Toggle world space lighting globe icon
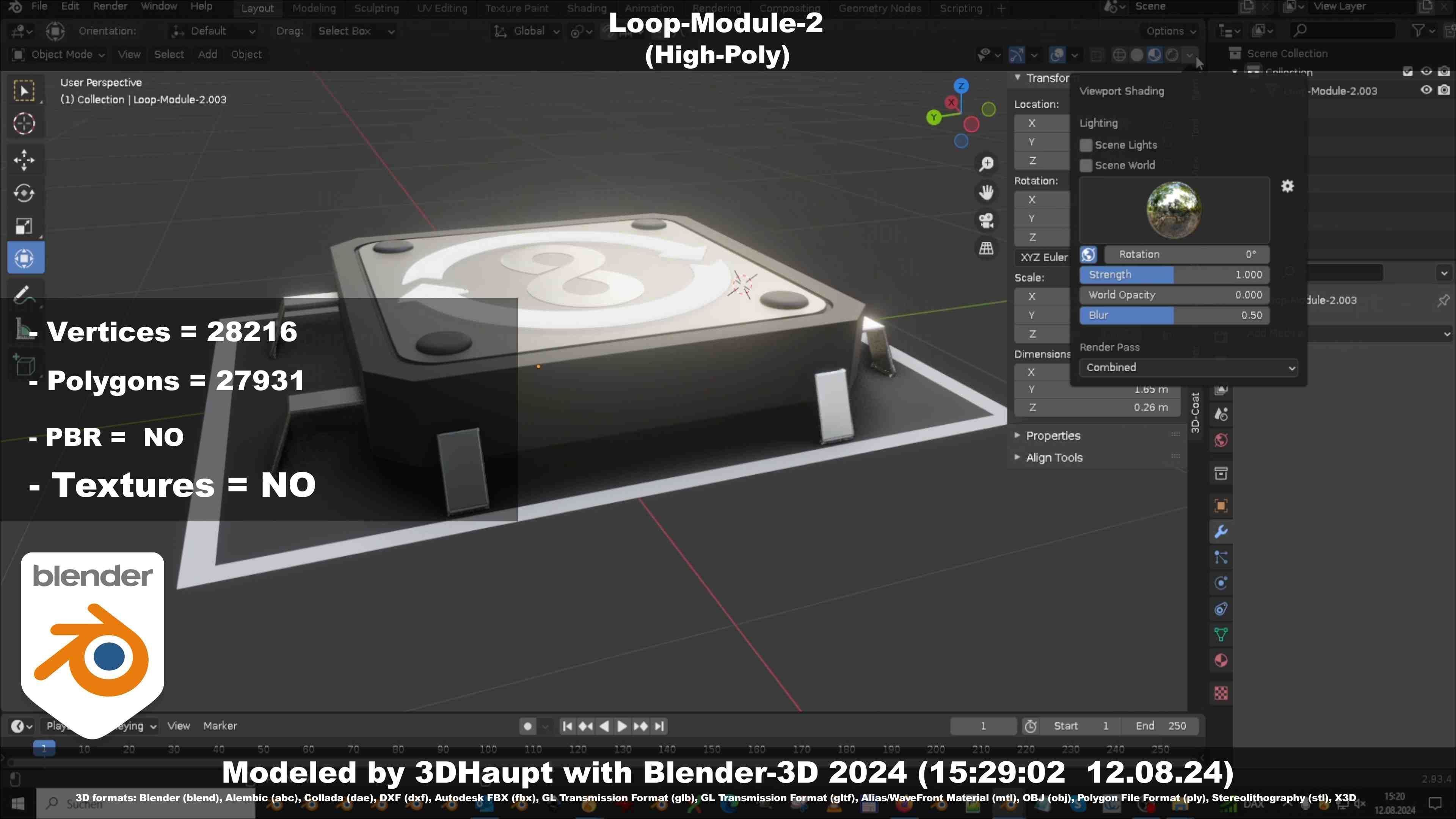The image size is (1456, 819). [1089, 254]
